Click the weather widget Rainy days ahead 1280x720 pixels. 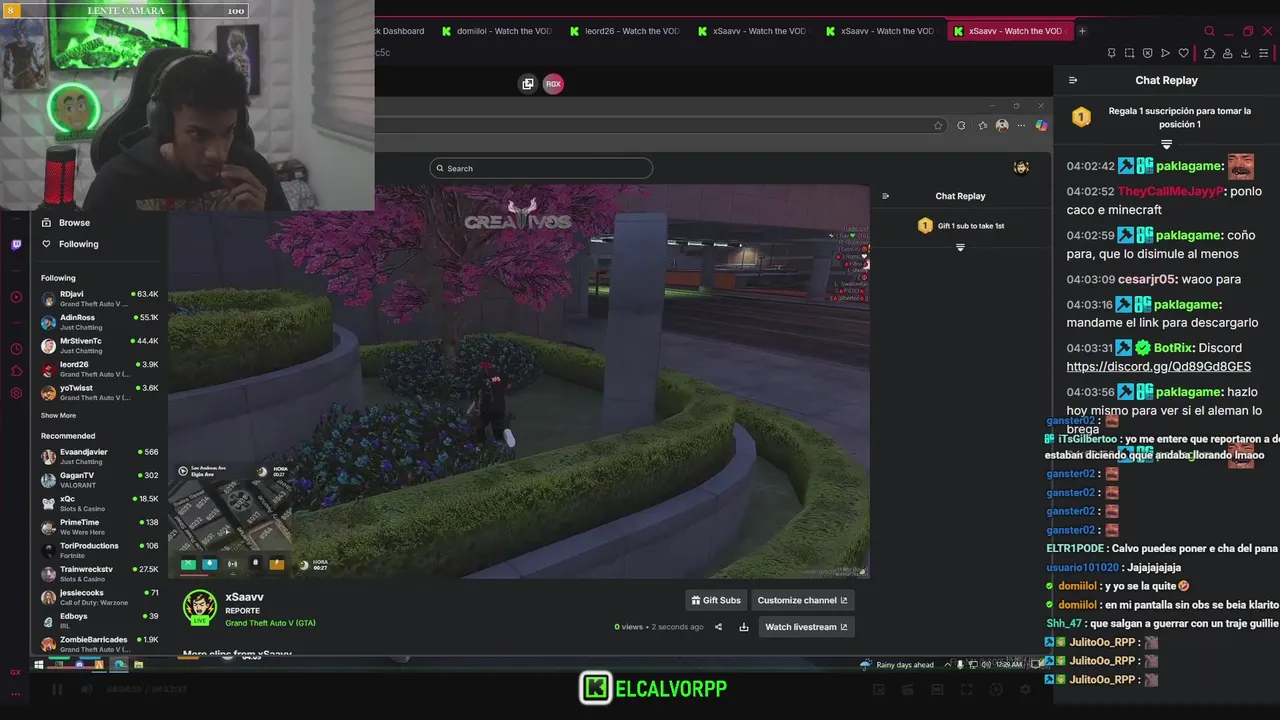point(896,664)
